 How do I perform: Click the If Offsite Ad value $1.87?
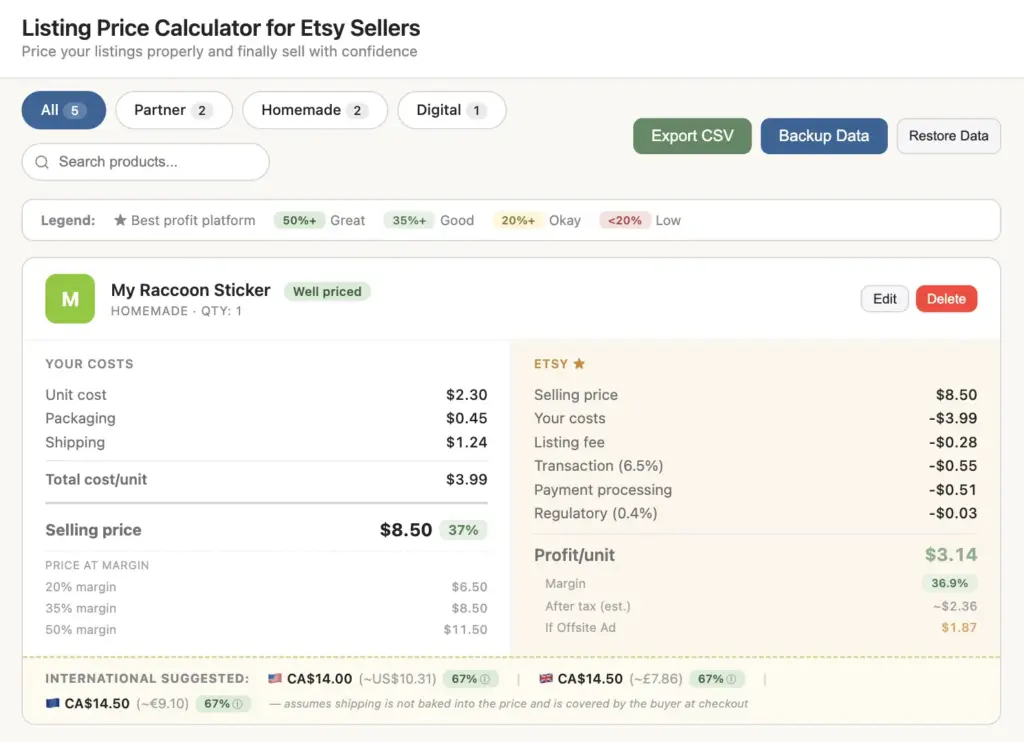coord(959,628)
